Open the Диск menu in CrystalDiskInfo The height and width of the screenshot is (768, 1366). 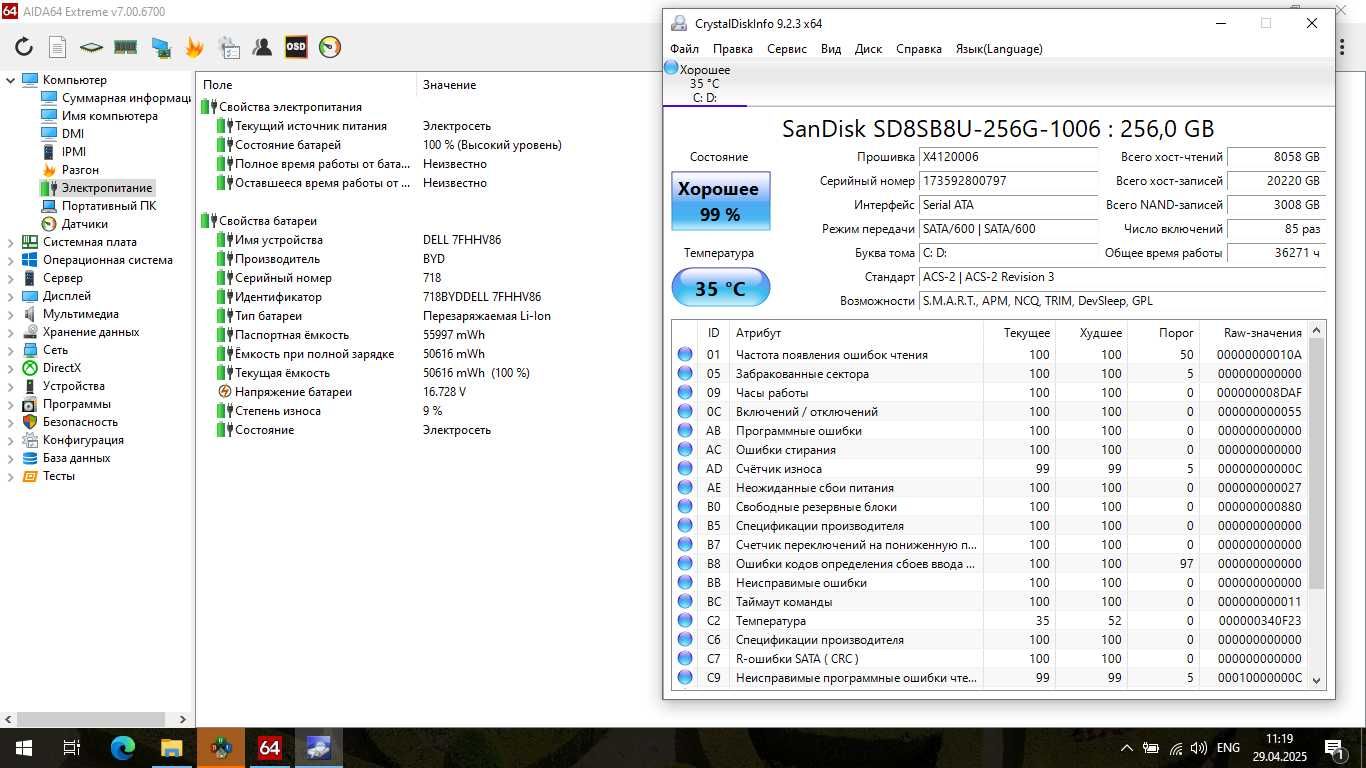pos(868,49)
